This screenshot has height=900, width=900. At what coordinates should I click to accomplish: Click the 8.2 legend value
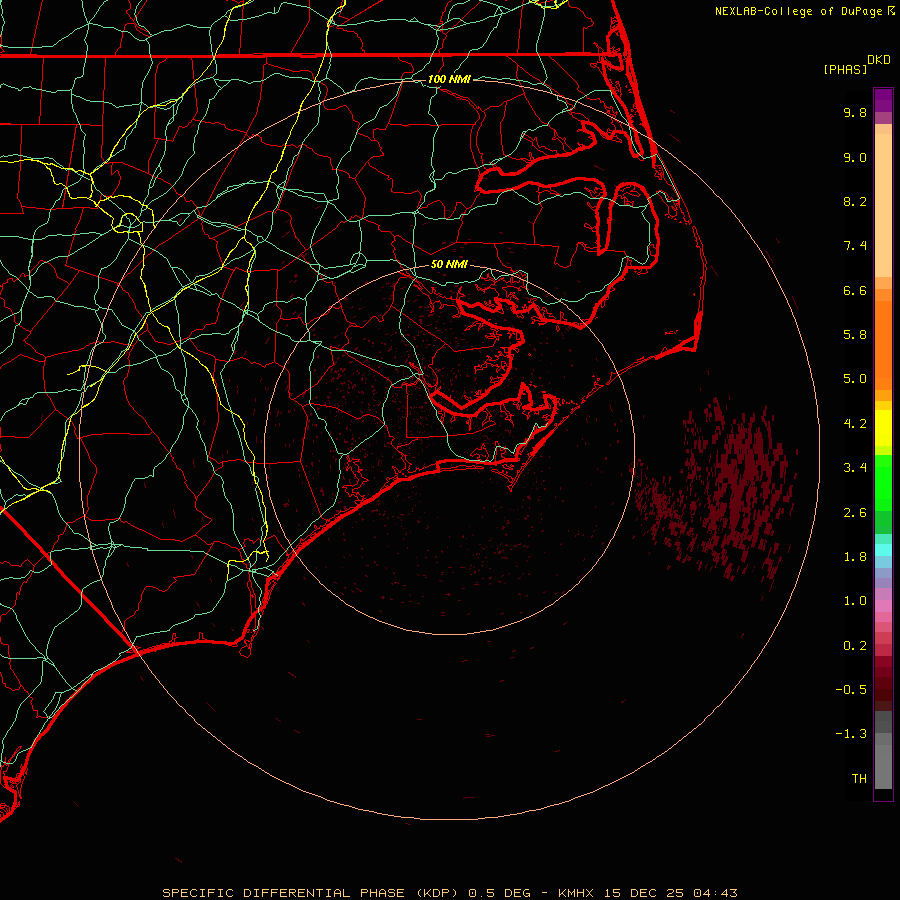(x=855, y=201)
